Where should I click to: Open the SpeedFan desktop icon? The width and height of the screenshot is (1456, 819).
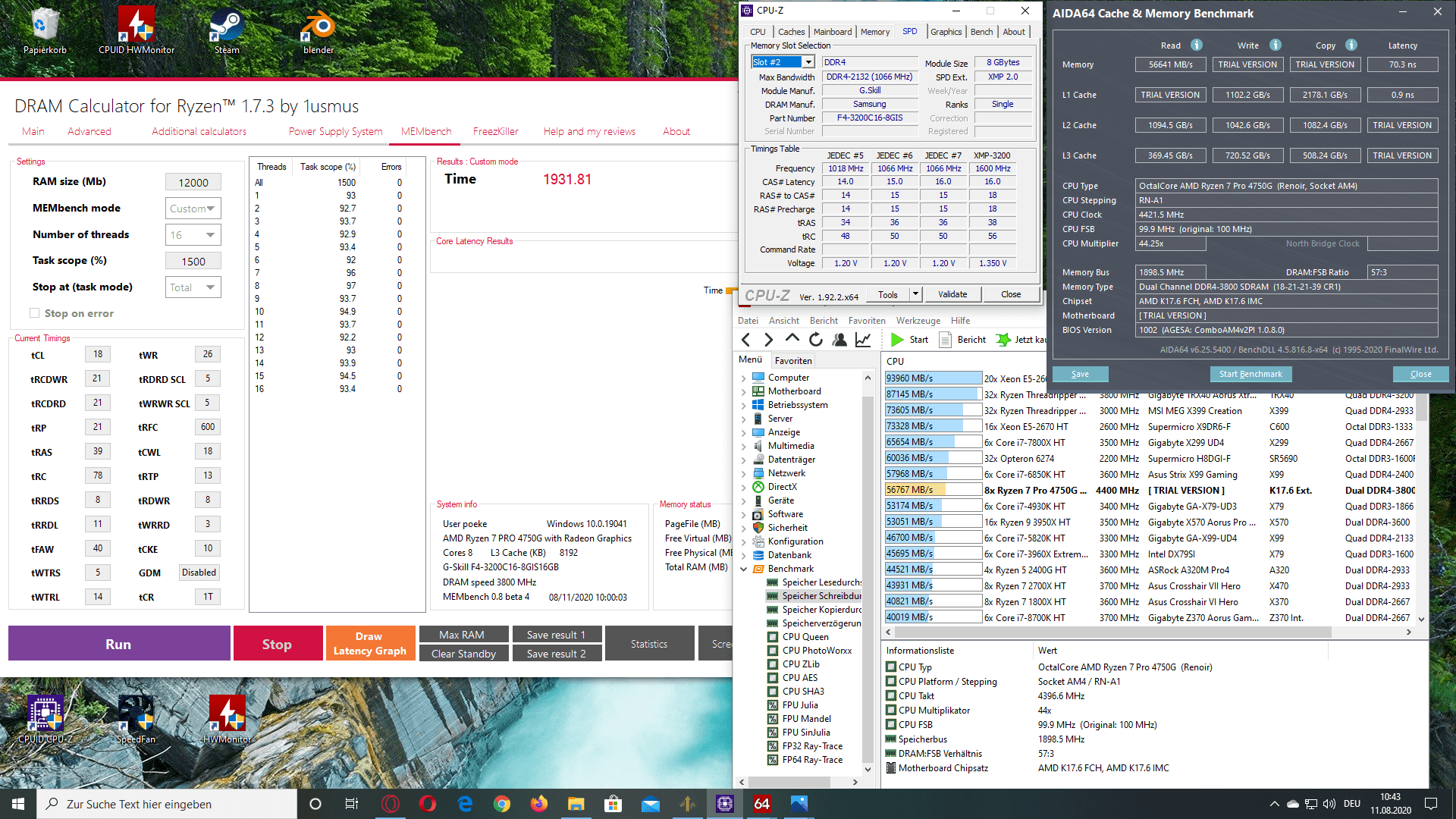point(136,719)
